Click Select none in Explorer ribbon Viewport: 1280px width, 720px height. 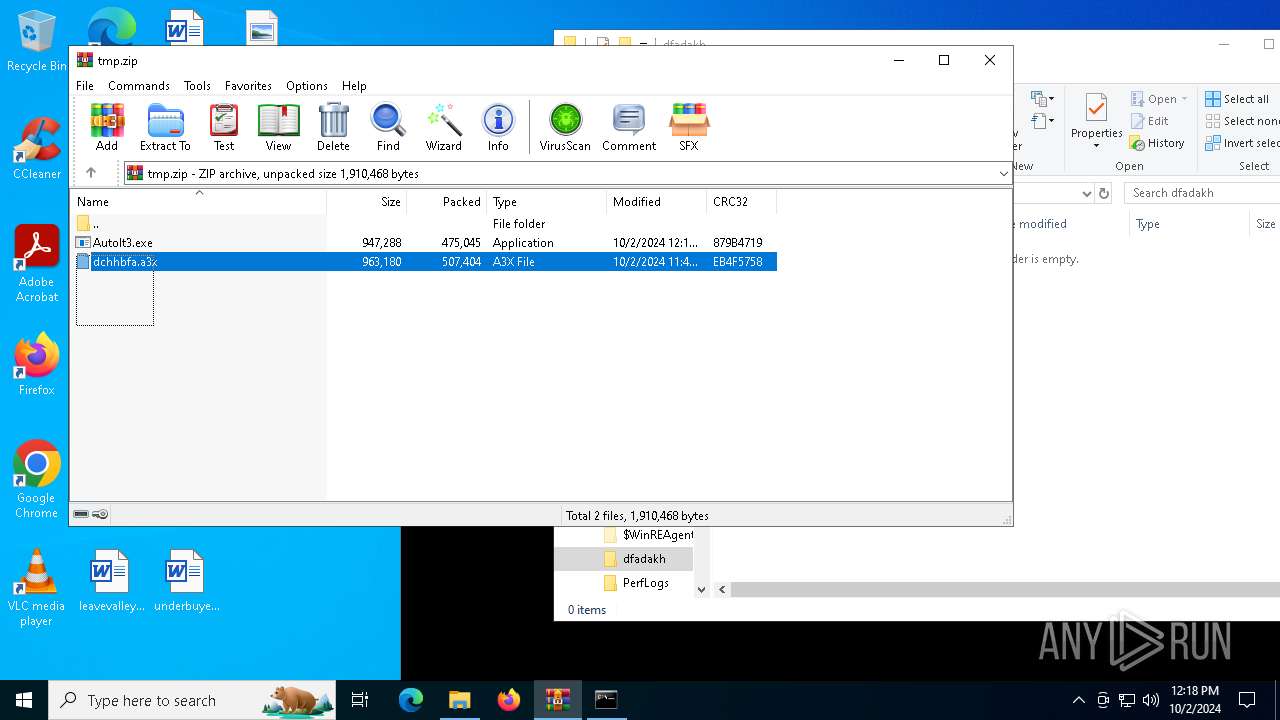[x=1242, y=121]
